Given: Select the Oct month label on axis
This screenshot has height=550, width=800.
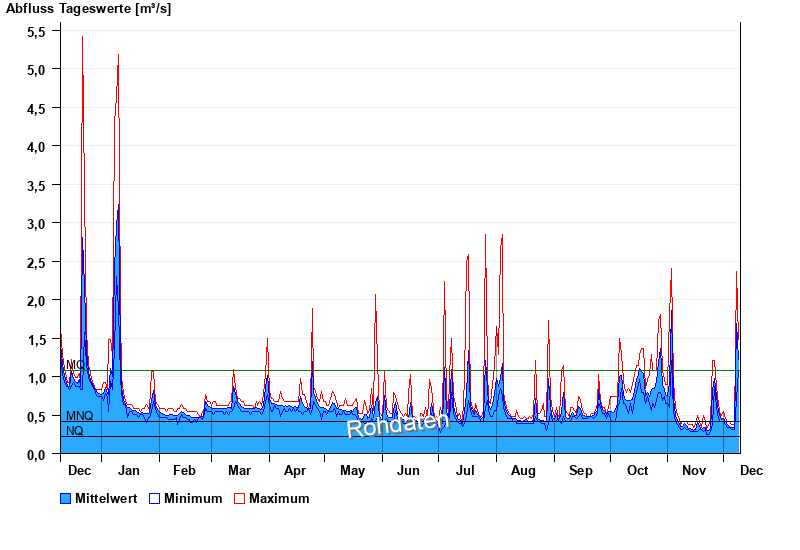Looking at the screenshot, I should coord(637,470).
